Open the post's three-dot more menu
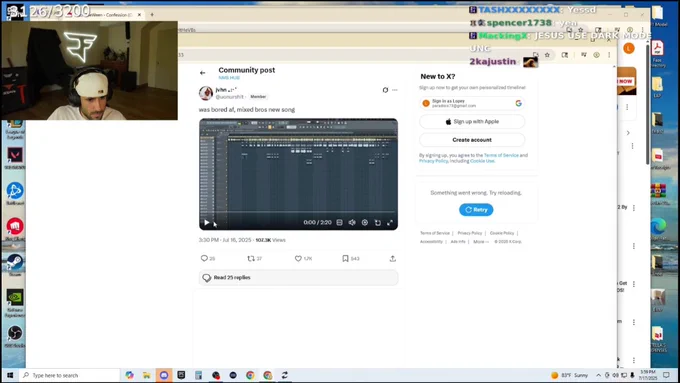This screenshot has height=383, width=680. pos(395,90)
